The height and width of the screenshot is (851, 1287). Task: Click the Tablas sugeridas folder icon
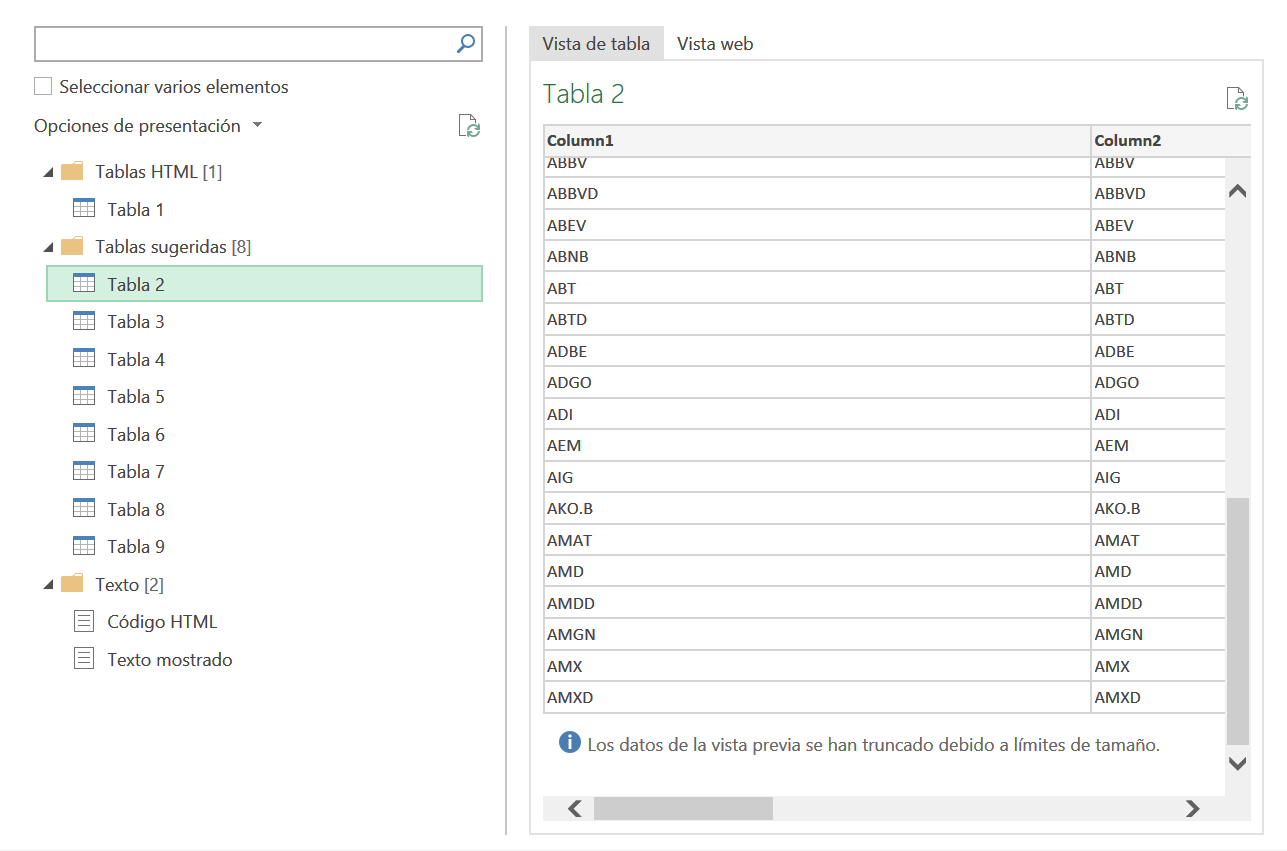click(x=72, y=246)
